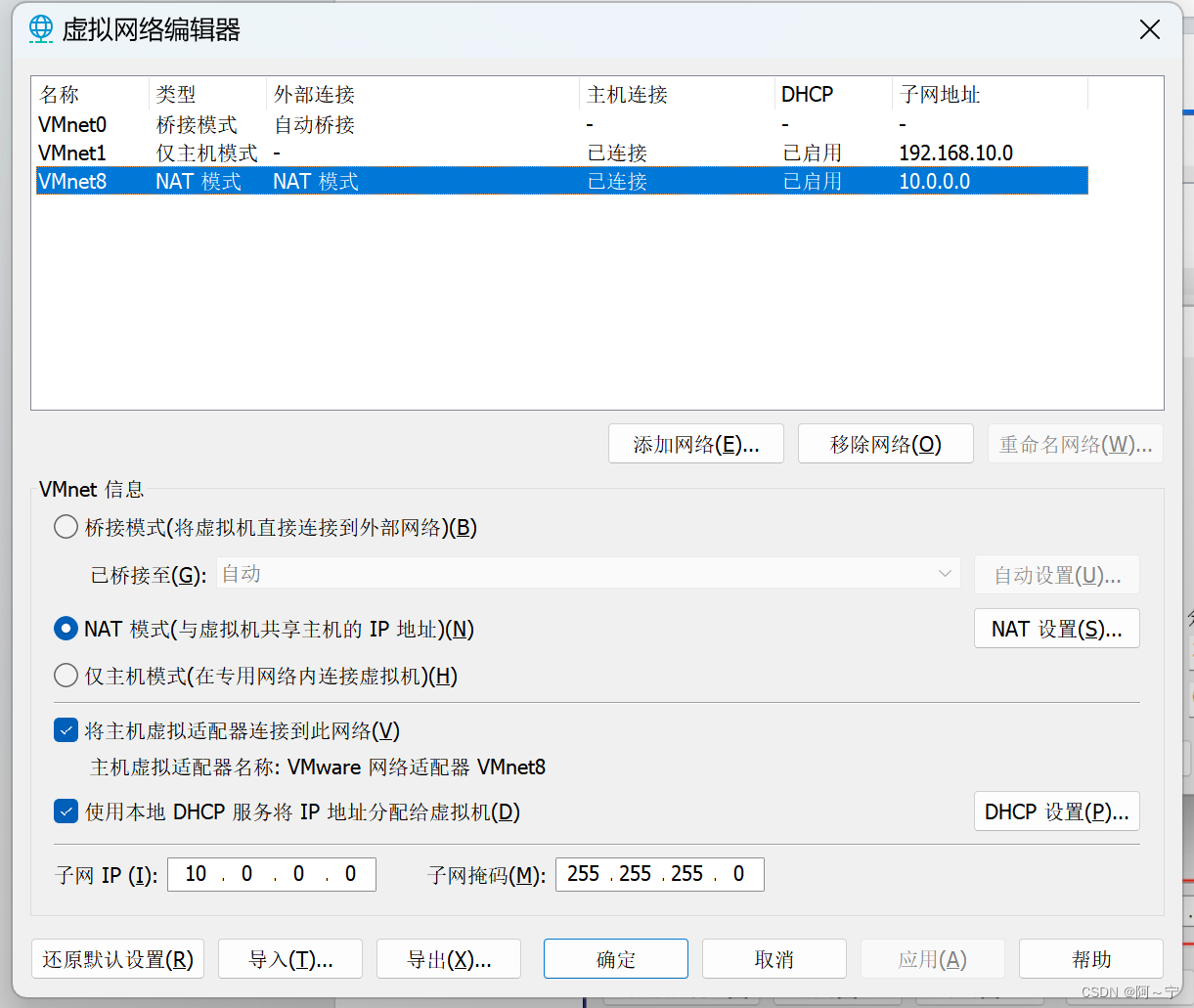Click the 外部连接 column header
1194x1008 pixels.
tap(422, 94)
